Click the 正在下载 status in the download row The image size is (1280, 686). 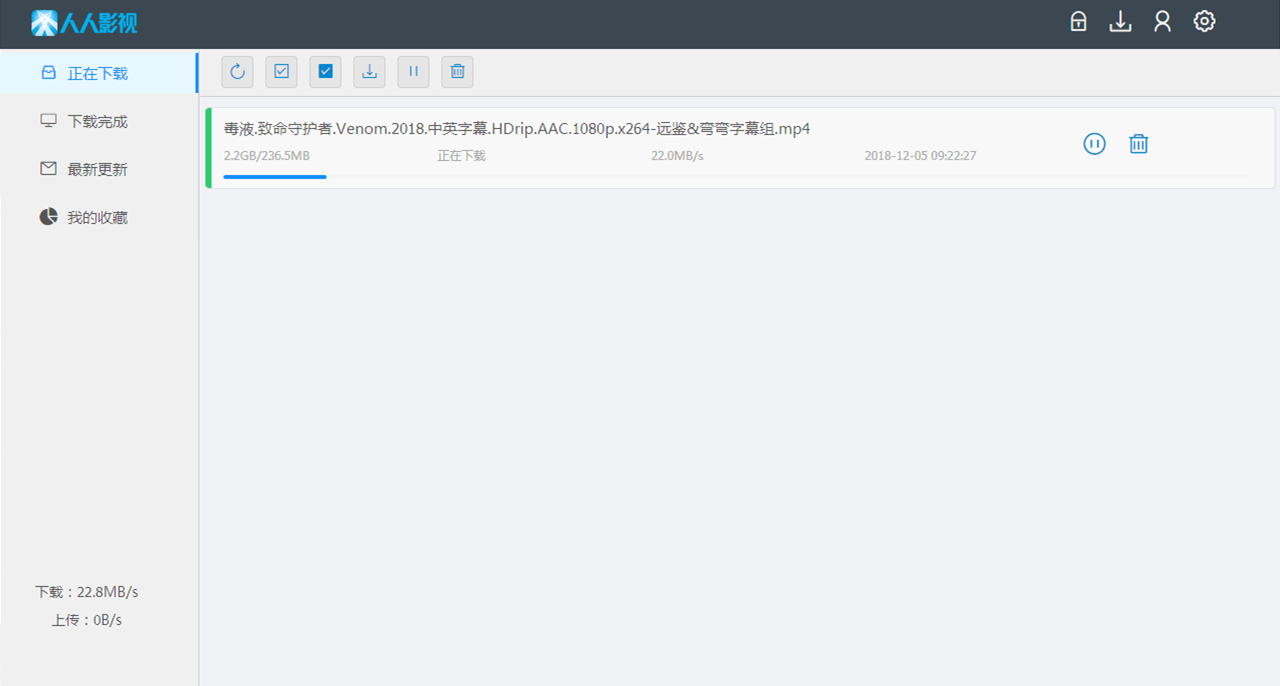(x=461, y=156)
